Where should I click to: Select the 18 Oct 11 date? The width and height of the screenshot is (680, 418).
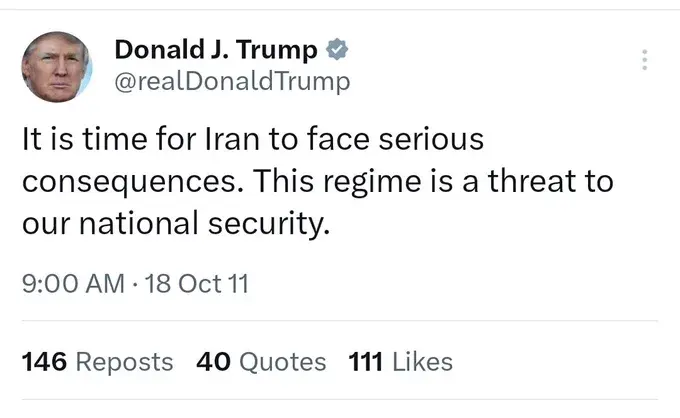point(196,284)
